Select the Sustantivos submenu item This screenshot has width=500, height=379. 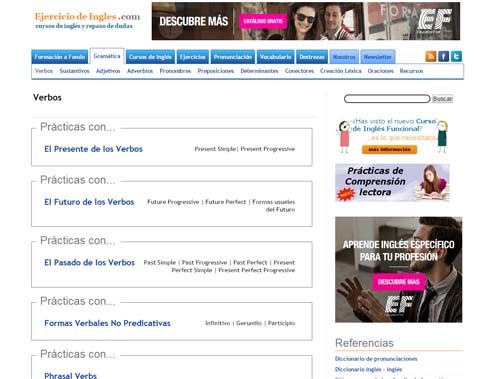pos(74,71)
